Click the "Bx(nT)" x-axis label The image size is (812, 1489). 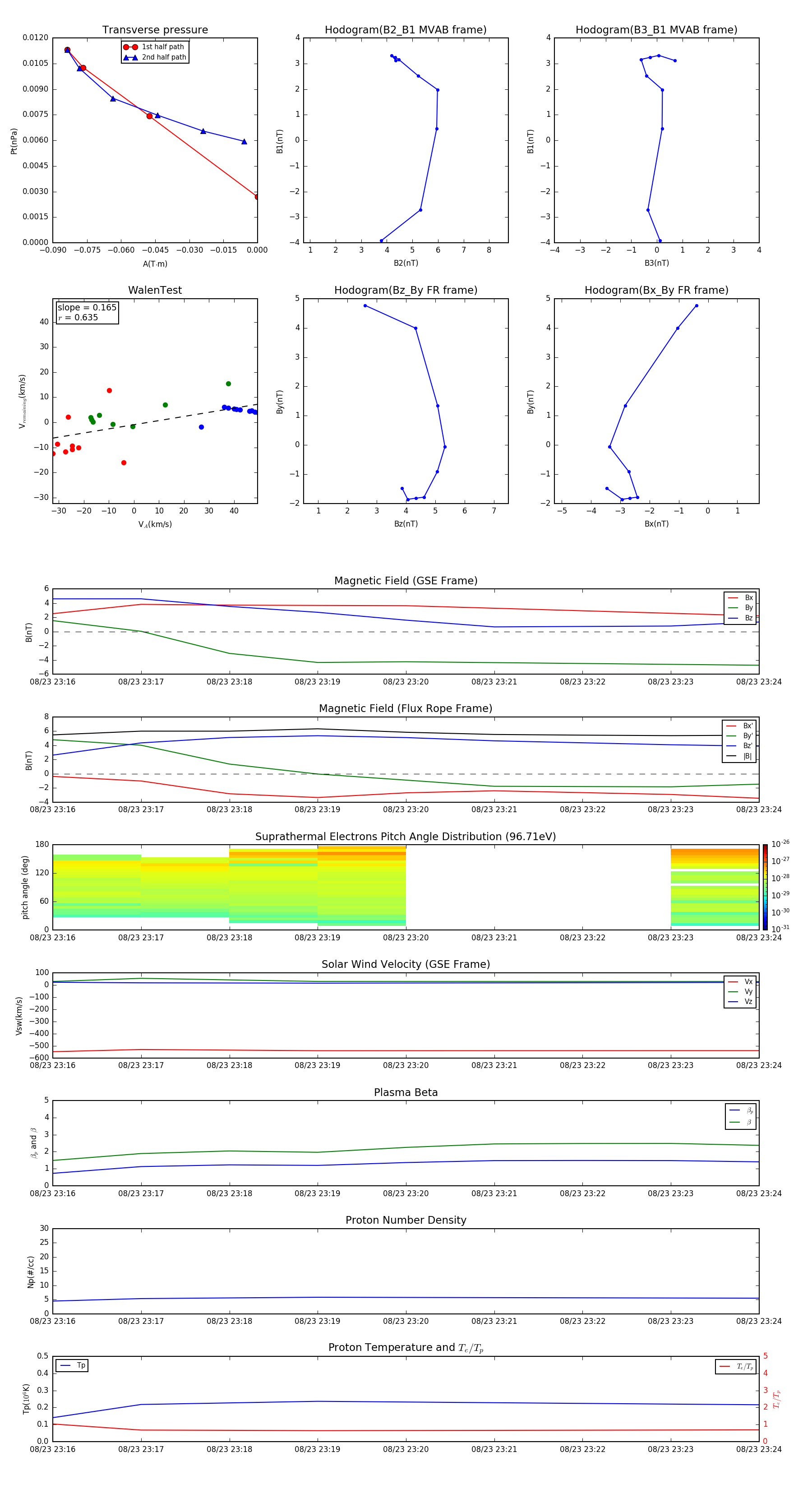point(656,524)
